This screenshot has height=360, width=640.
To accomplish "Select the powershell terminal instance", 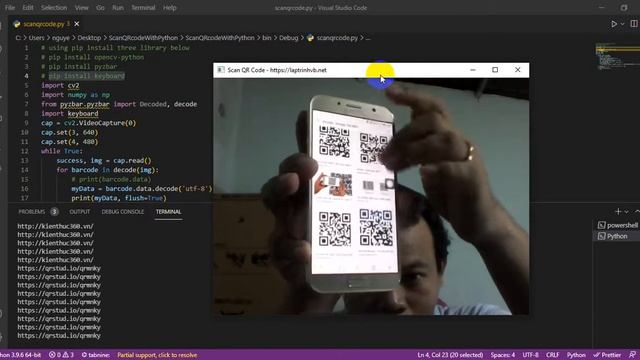I will tap(618, 225).
